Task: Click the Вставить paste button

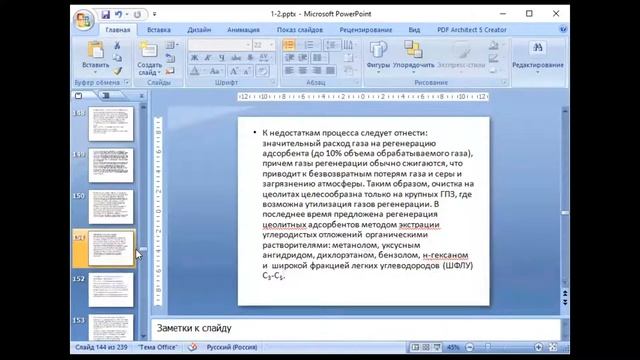Action: coord(96,57)
